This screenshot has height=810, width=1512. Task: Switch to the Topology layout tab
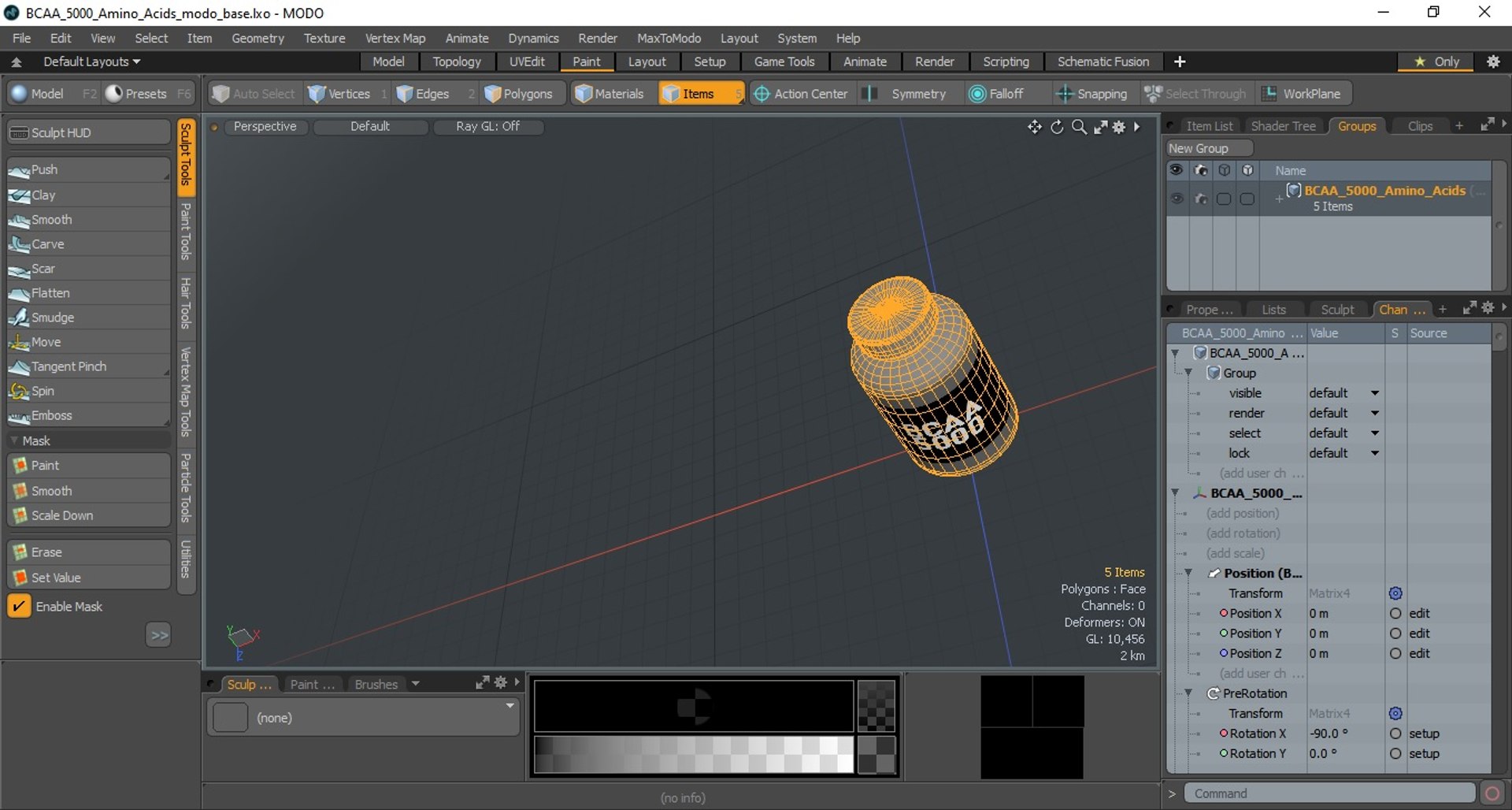coord(457,61)
